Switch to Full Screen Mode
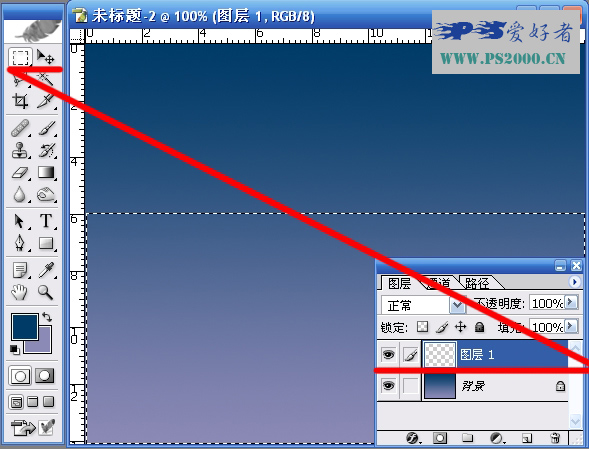The image size is (589, 449). click(x=48, y=402)
